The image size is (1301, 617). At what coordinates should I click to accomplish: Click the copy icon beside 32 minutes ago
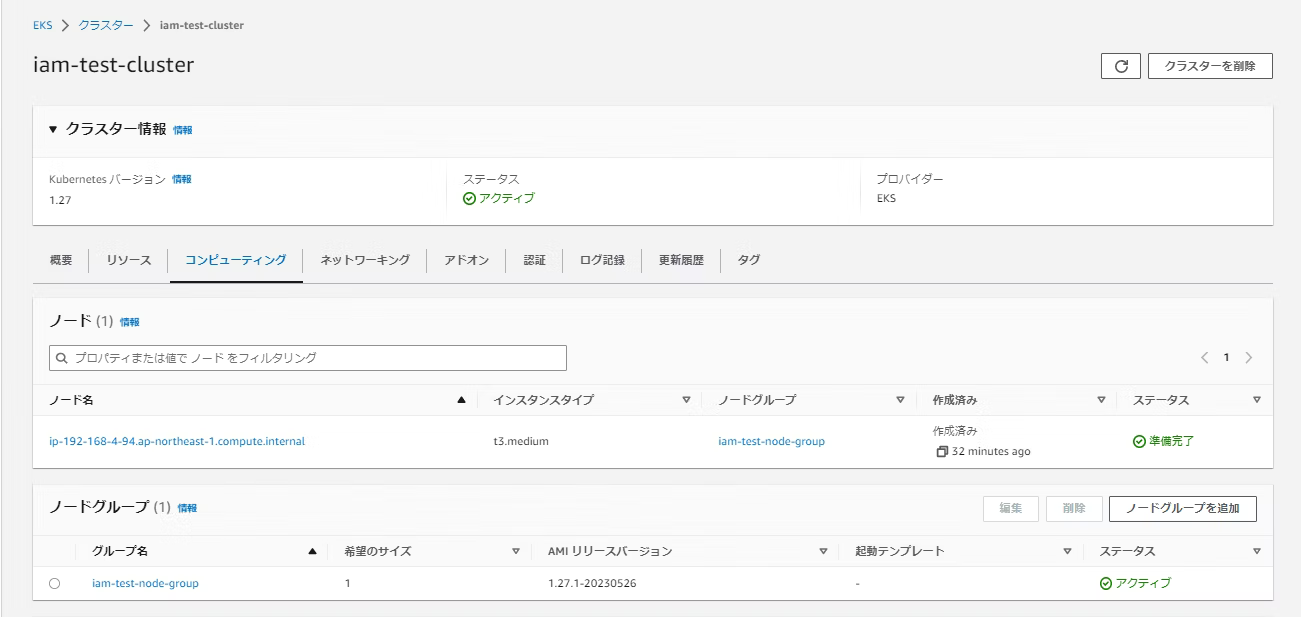[941, 452]
